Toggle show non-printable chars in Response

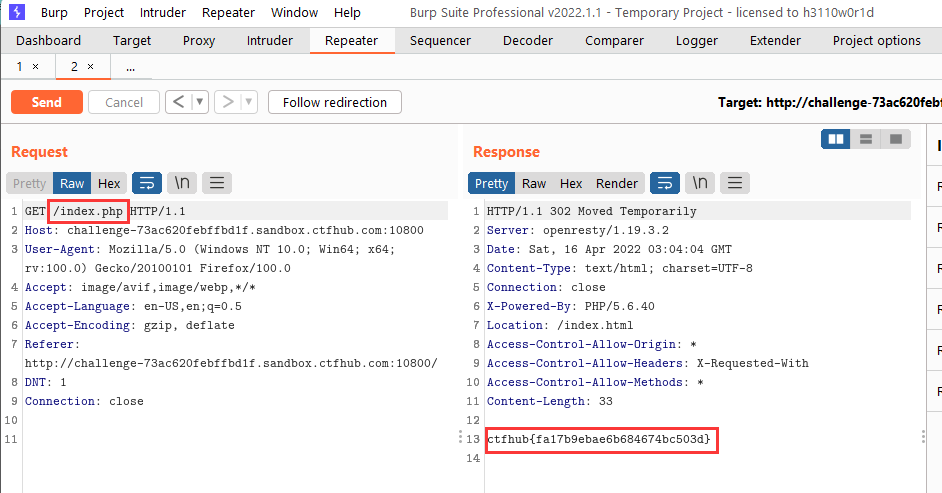pos(700,183)
